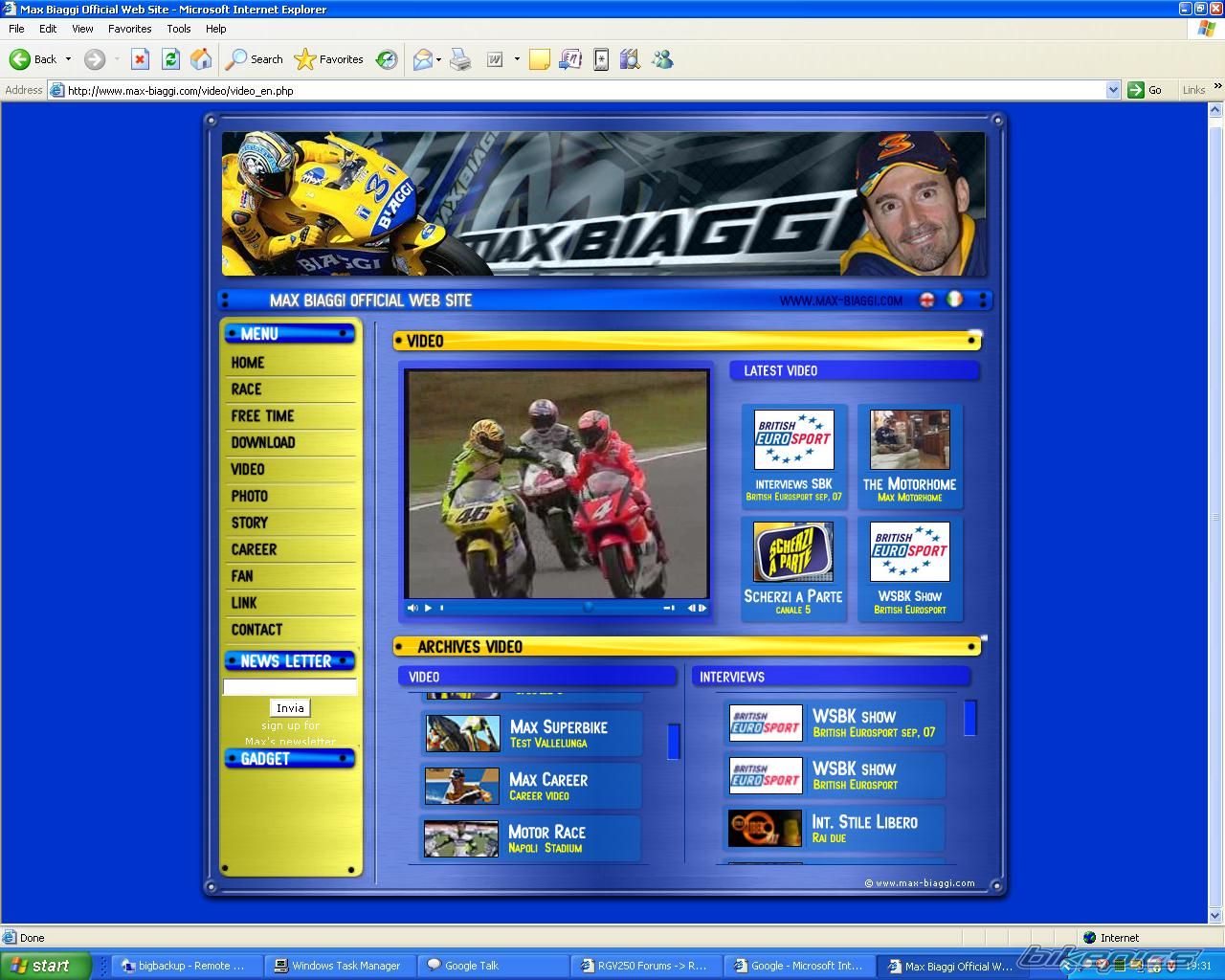The height and width of the screenshot is (980, 1225).
Task: Open the History clock icon
Action: click(387, 59)
